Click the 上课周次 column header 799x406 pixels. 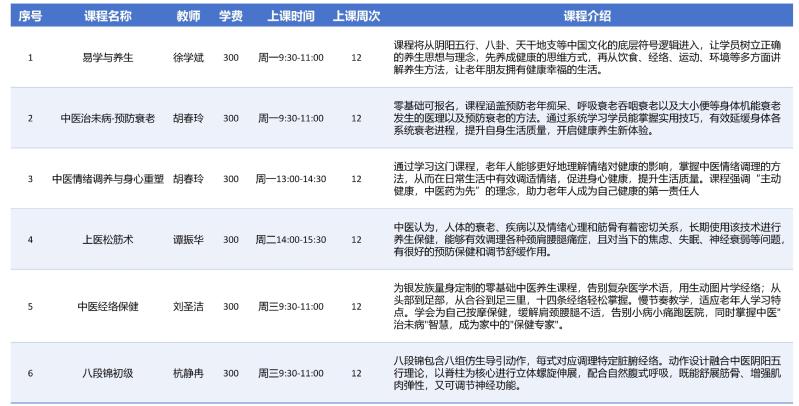(355, 17)
